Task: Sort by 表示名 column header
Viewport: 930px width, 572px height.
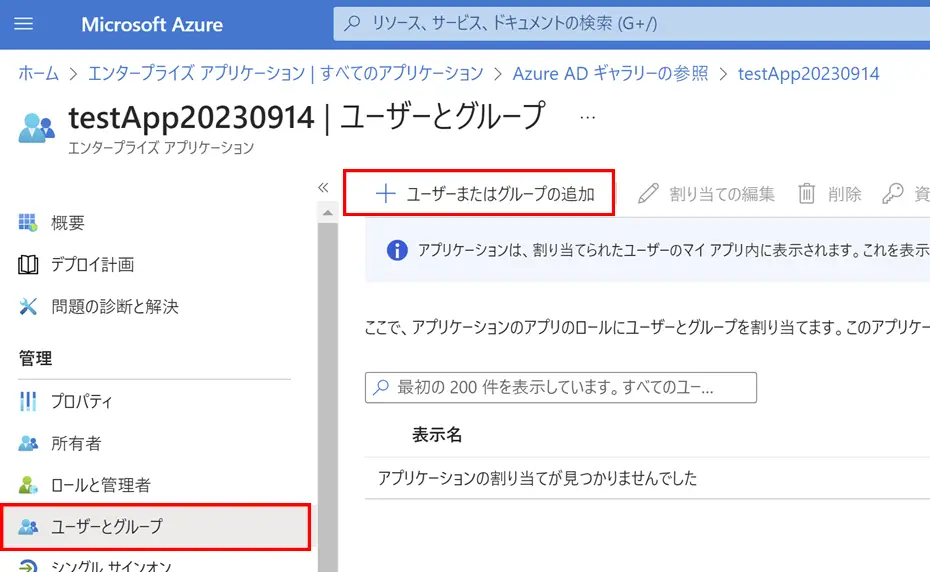Action: pyautogui.click(x=437, y=434)
